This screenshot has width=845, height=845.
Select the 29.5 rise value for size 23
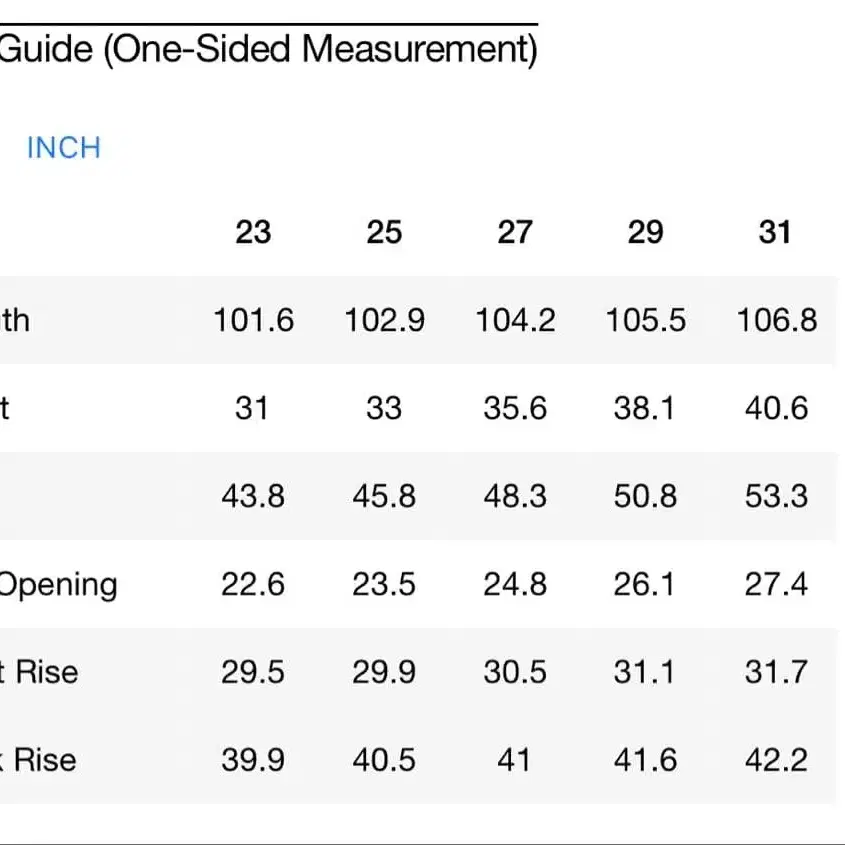(x=253, y=672)
